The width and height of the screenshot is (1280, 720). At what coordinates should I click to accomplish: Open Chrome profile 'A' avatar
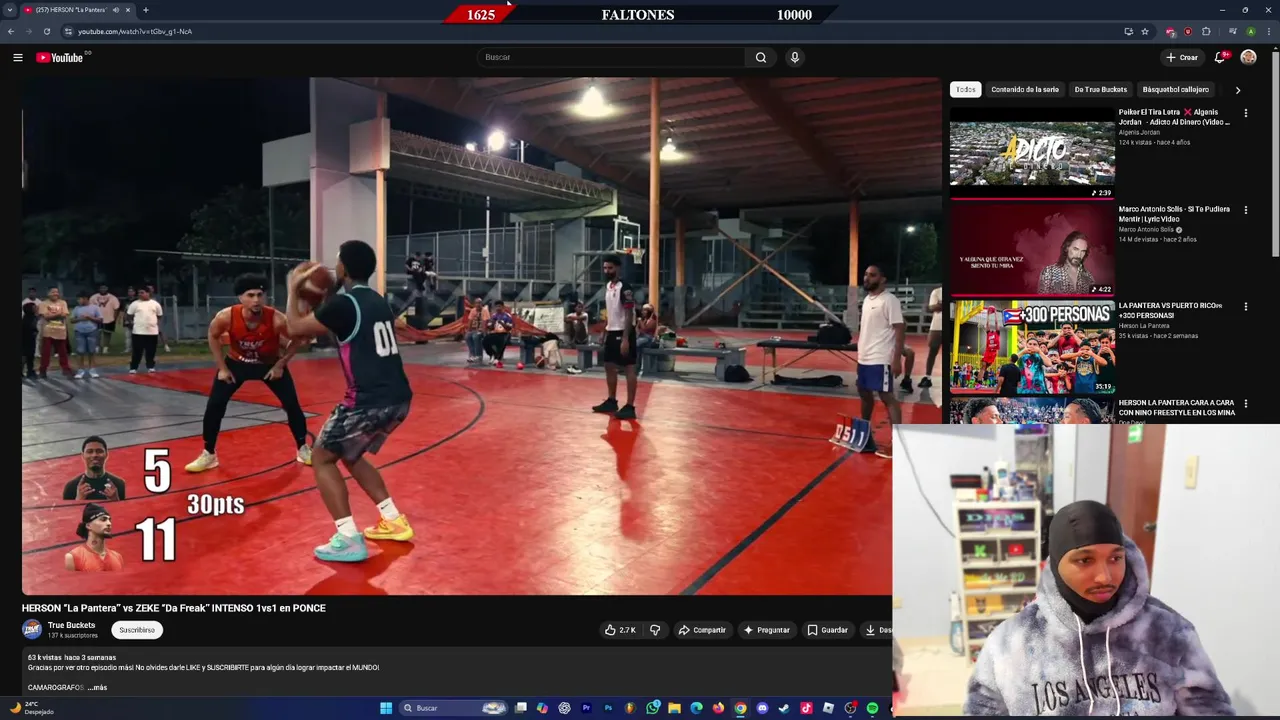tap(1250, 31)
